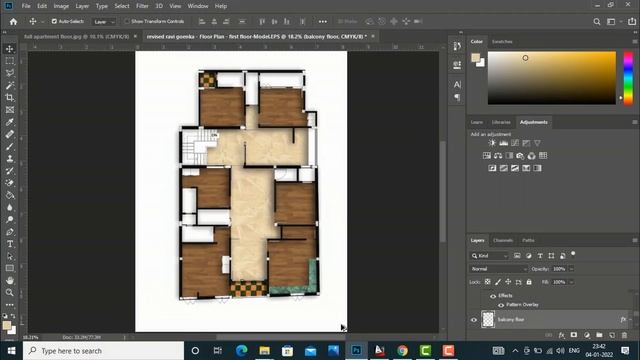Open the Opacity dropdown arrow
The height and width of the screenshot is (360, 640).
(x=571, y=269)
